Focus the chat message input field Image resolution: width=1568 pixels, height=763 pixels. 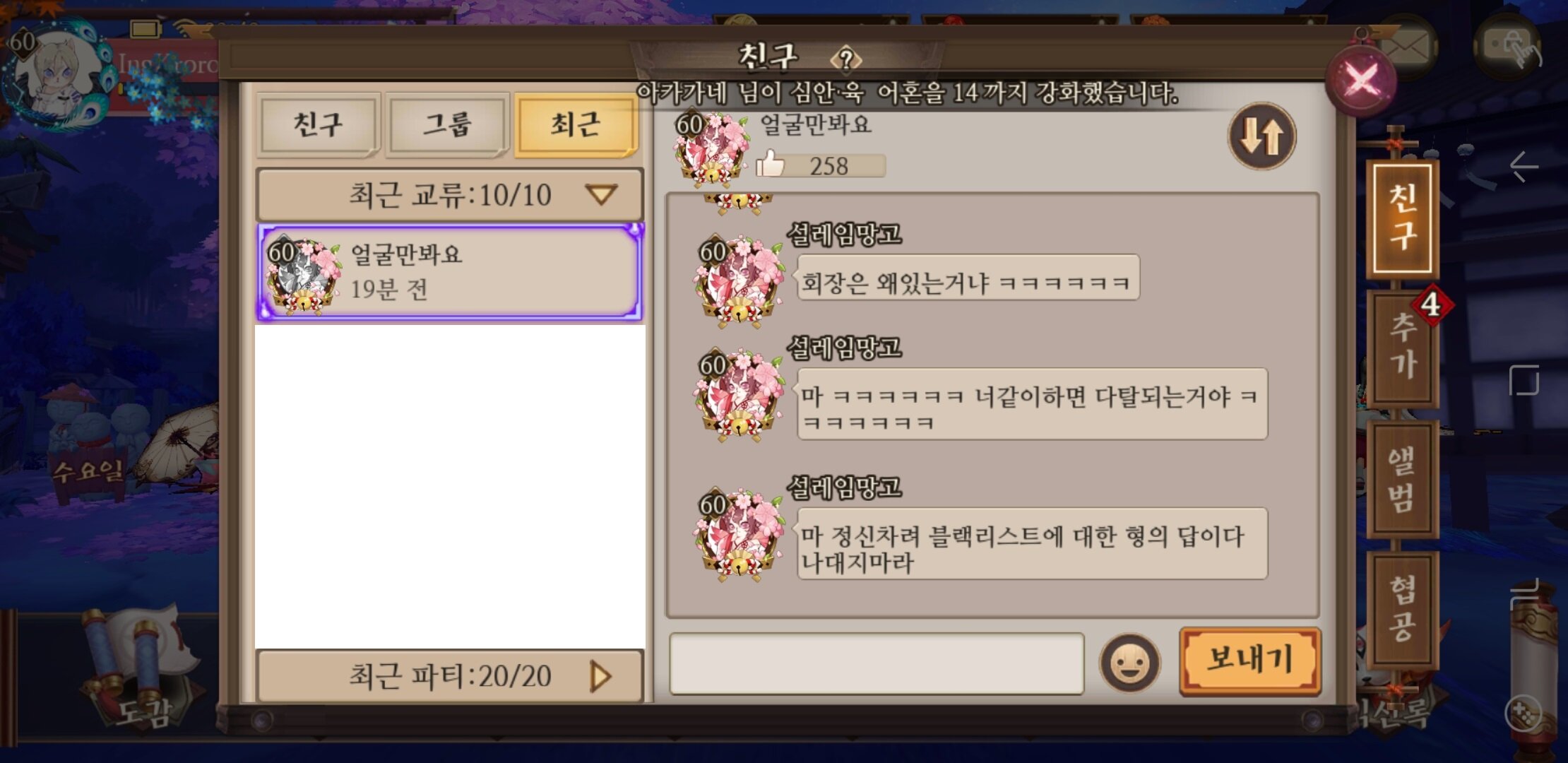[876, 663]
